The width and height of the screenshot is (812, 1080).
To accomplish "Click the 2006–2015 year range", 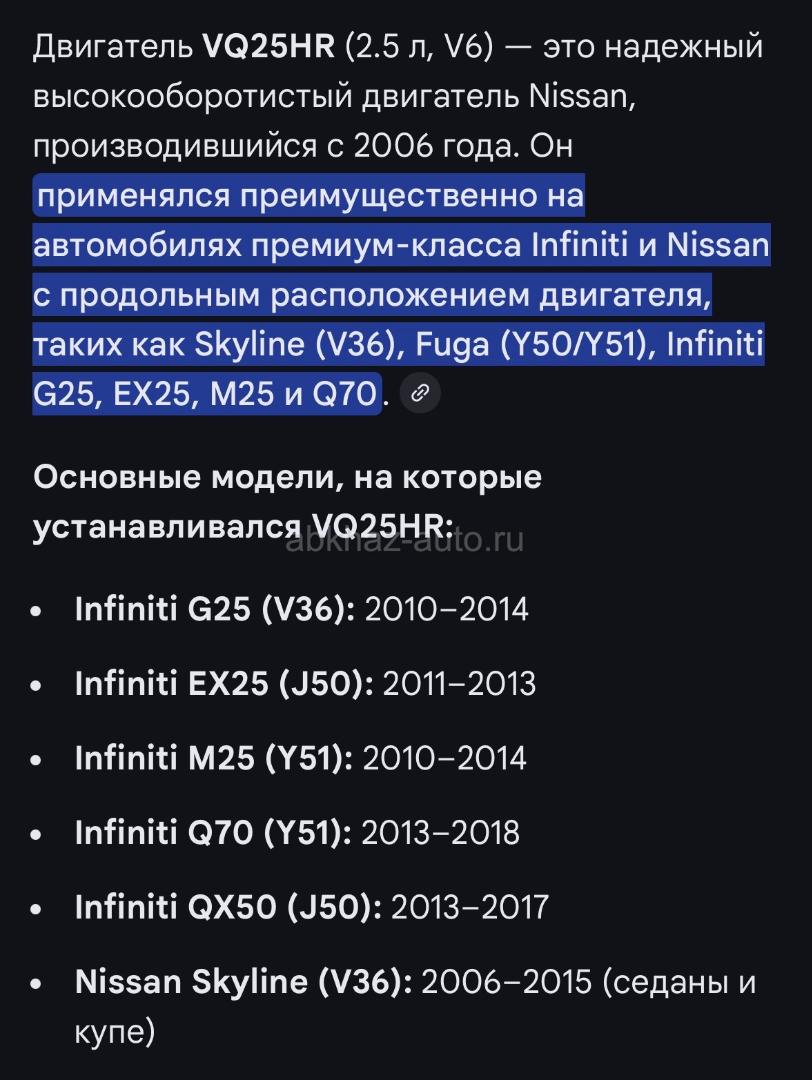I will point(507,981).
